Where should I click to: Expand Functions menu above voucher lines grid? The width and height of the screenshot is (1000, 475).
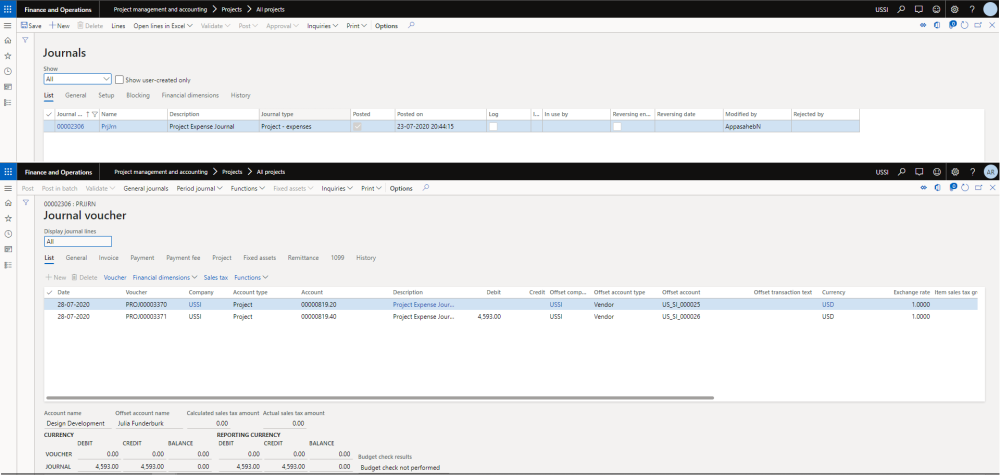pyautogui.click(x=251, y=277)
